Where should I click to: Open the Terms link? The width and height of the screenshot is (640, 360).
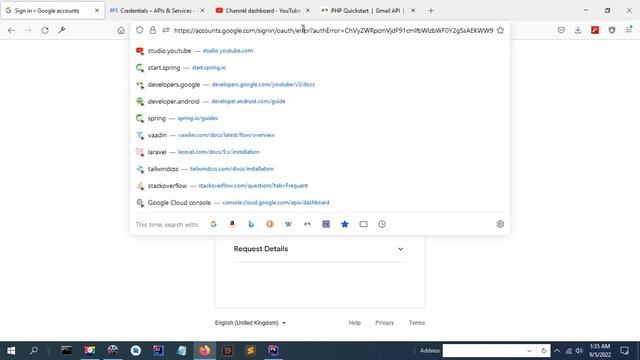(417, 323)
